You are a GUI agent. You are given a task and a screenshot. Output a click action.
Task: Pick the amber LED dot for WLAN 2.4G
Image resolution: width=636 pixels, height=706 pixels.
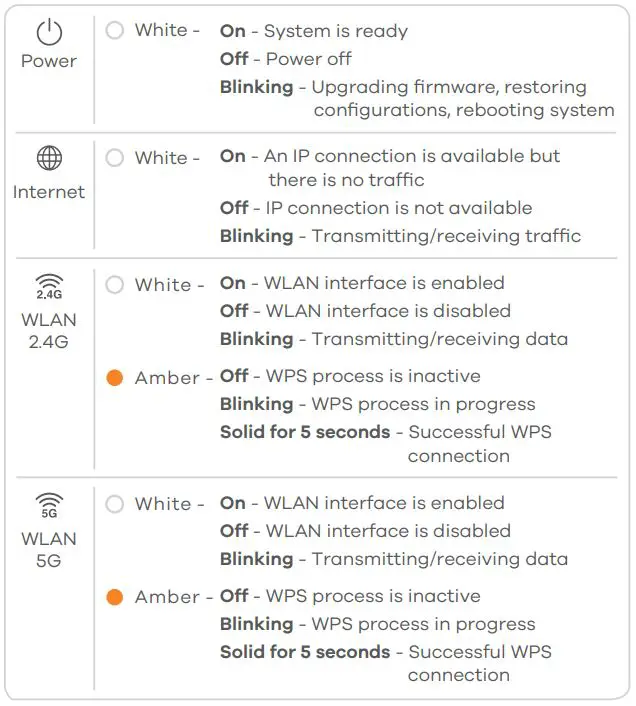click(115, 378)
